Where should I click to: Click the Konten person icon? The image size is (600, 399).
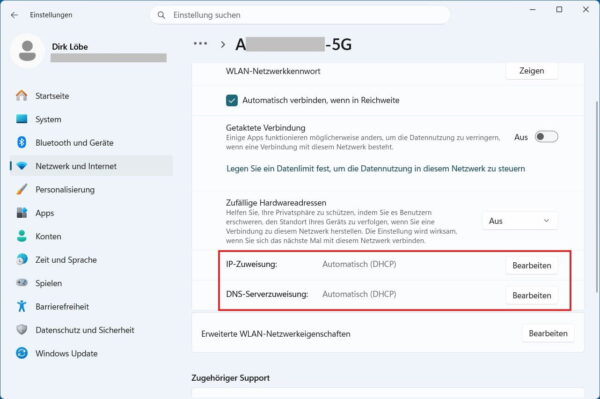tap(22, 236)
